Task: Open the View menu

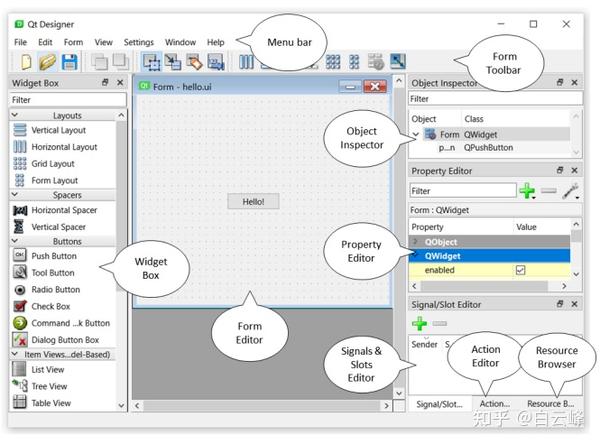Action: [x=103, y=42]
